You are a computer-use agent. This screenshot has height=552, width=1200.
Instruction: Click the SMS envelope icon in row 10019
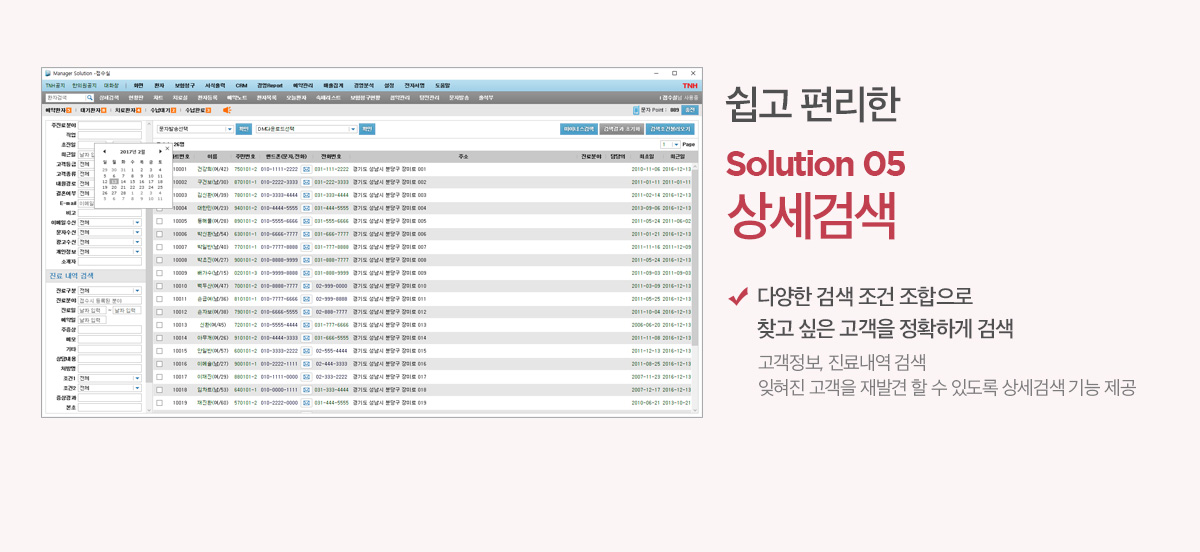tap(307, 402)
